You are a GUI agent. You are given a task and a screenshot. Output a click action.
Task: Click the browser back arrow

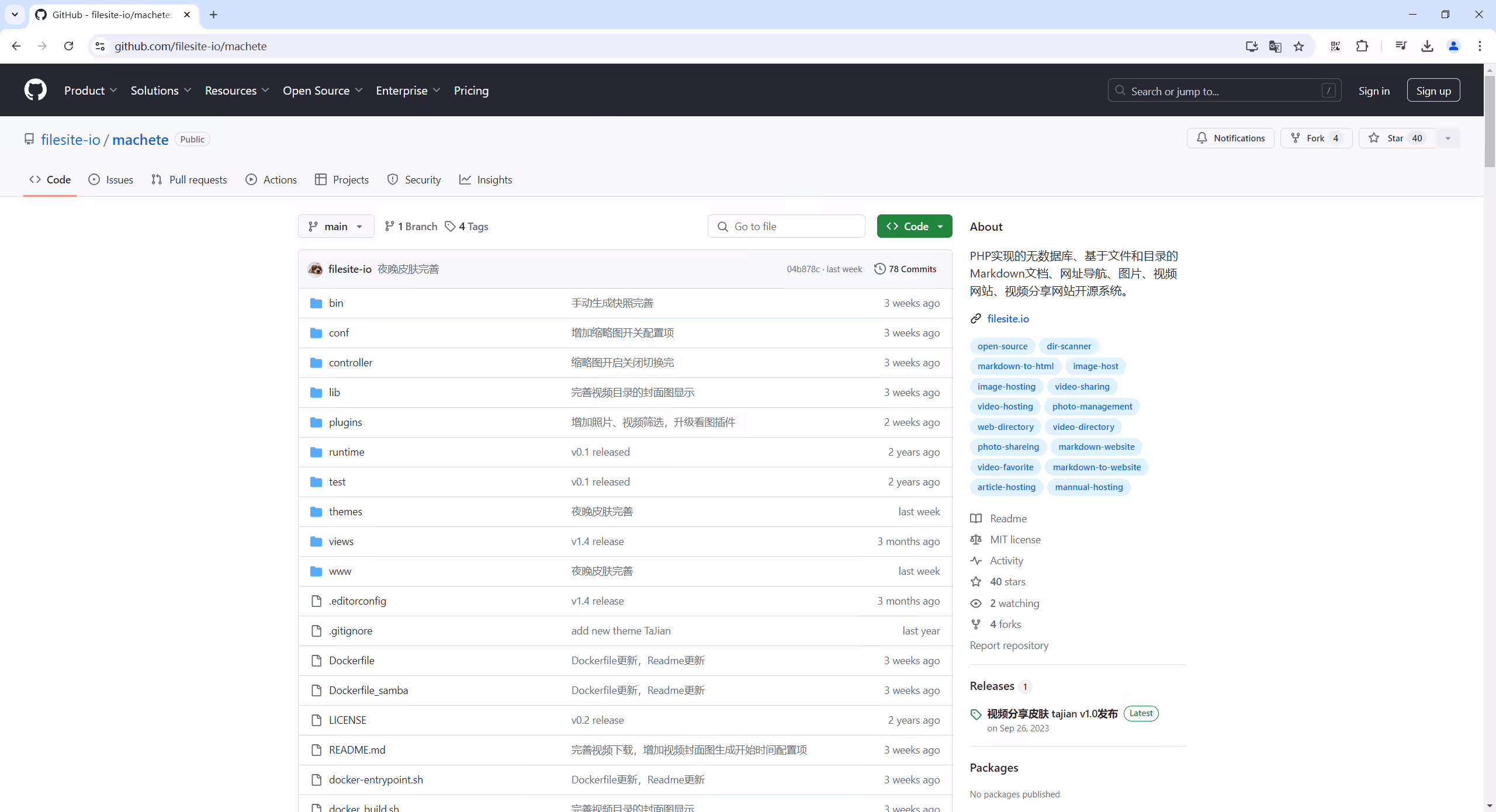pyautogui.click(x=16, y=46)
